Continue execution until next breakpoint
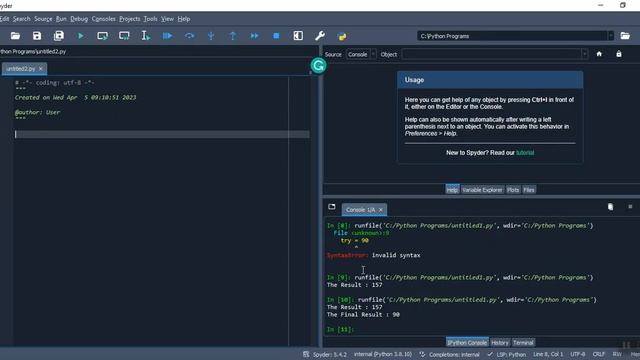 (255, 36)
